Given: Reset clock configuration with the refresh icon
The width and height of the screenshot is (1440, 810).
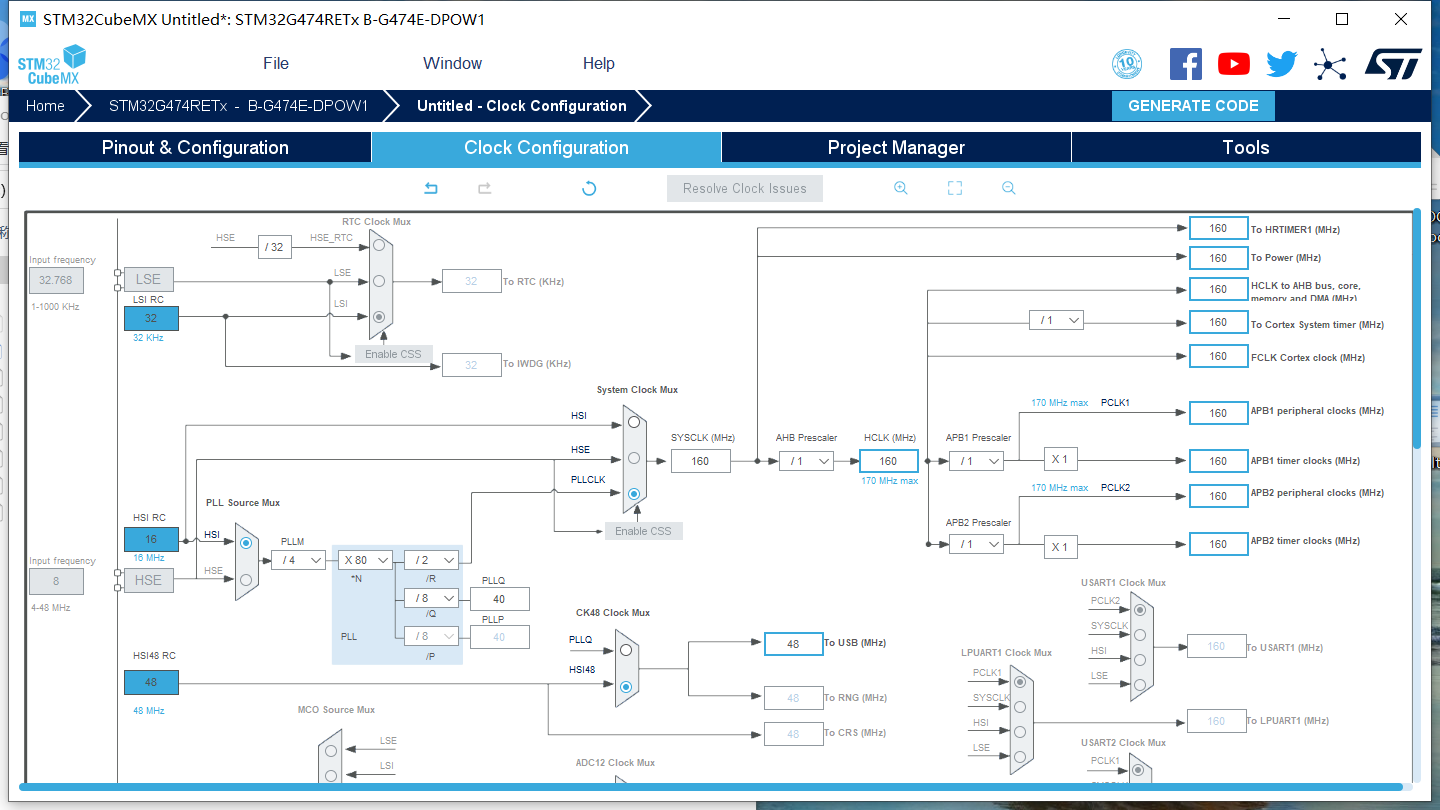Looking at the screenshot, I should point(589,188).
